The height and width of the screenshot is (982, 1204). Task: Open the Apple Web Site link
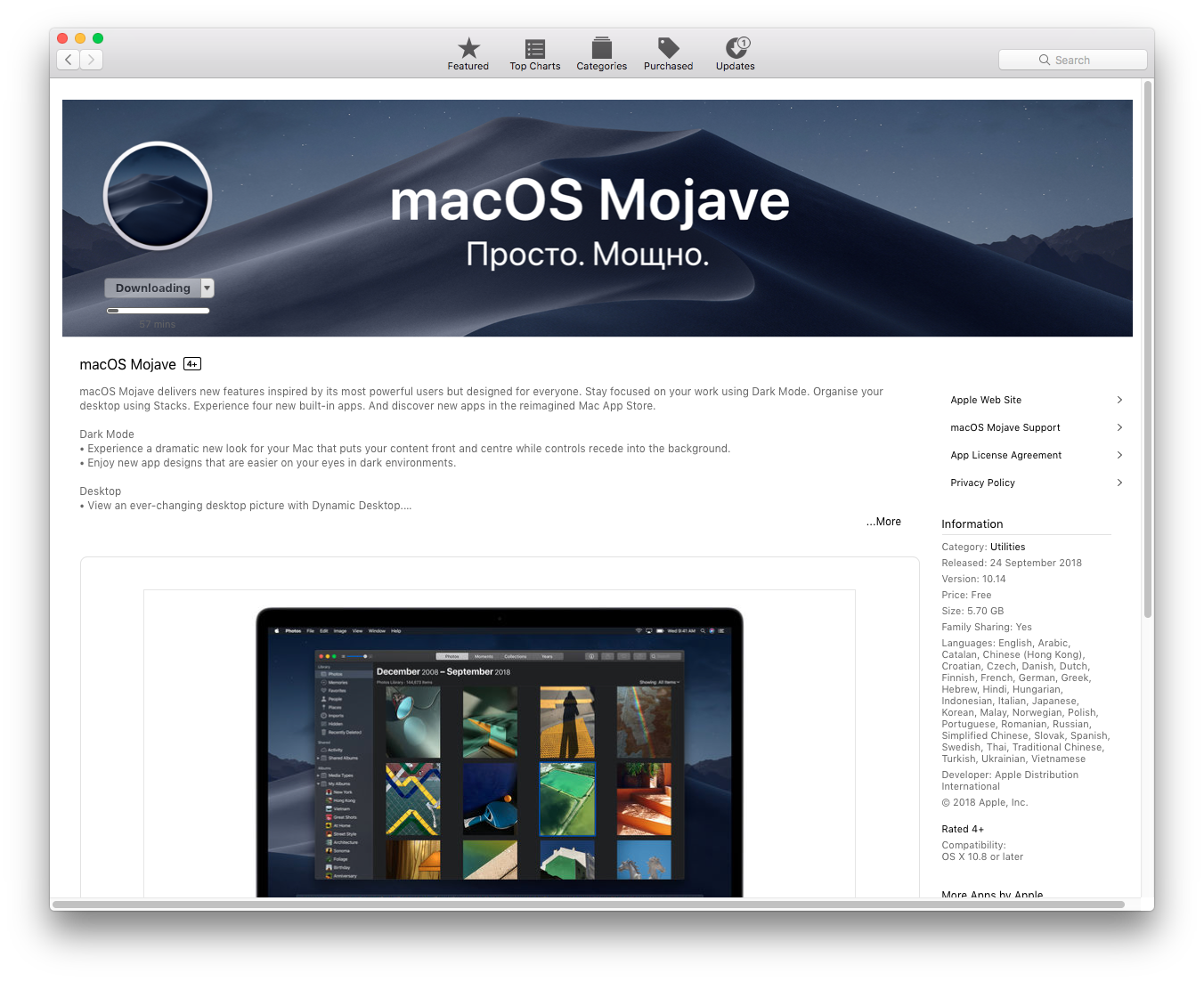click(x=986, y=400)
